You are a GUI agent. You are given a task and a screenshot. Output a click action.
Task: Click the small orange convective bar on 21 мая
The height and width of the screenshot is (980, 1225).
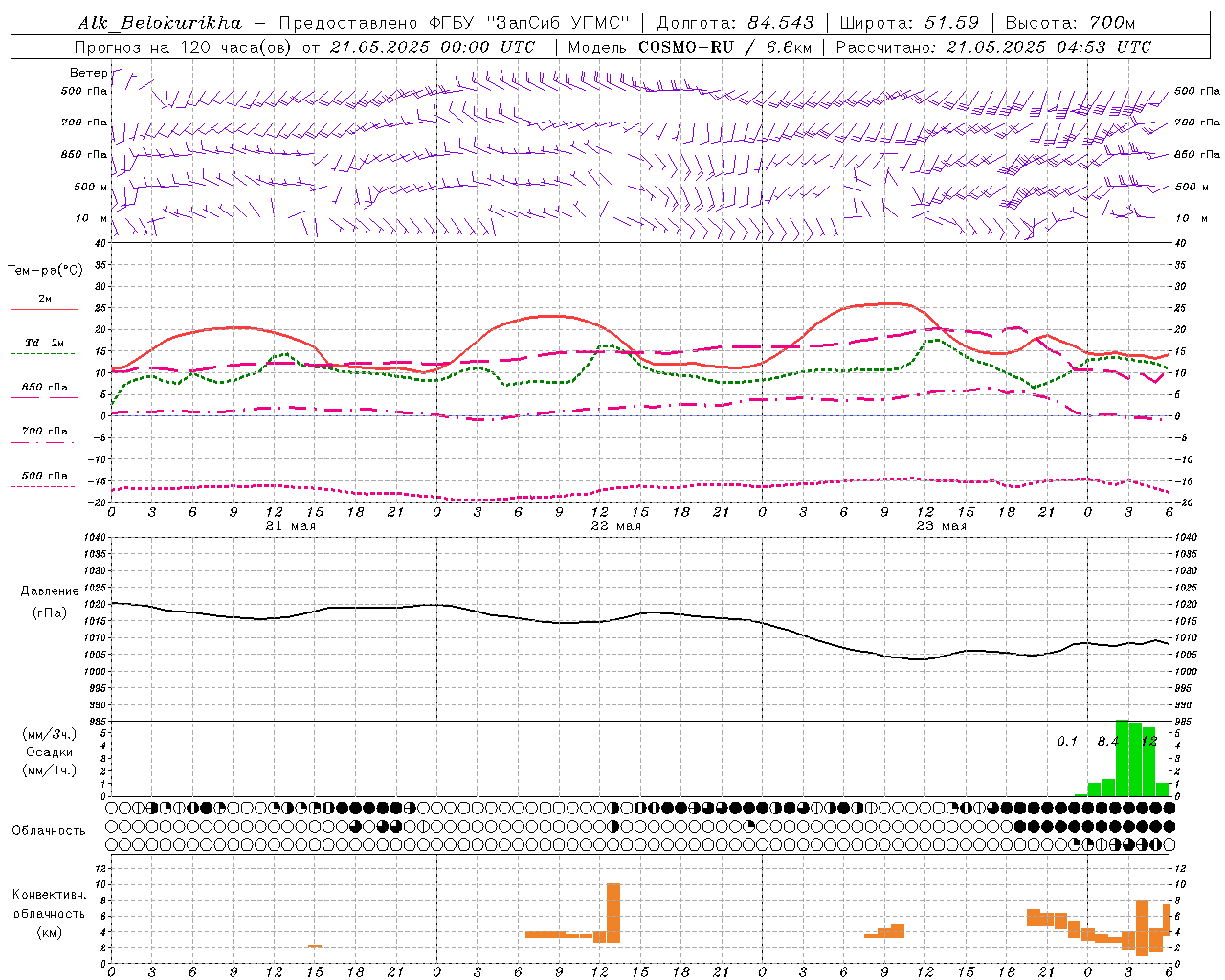315,947
